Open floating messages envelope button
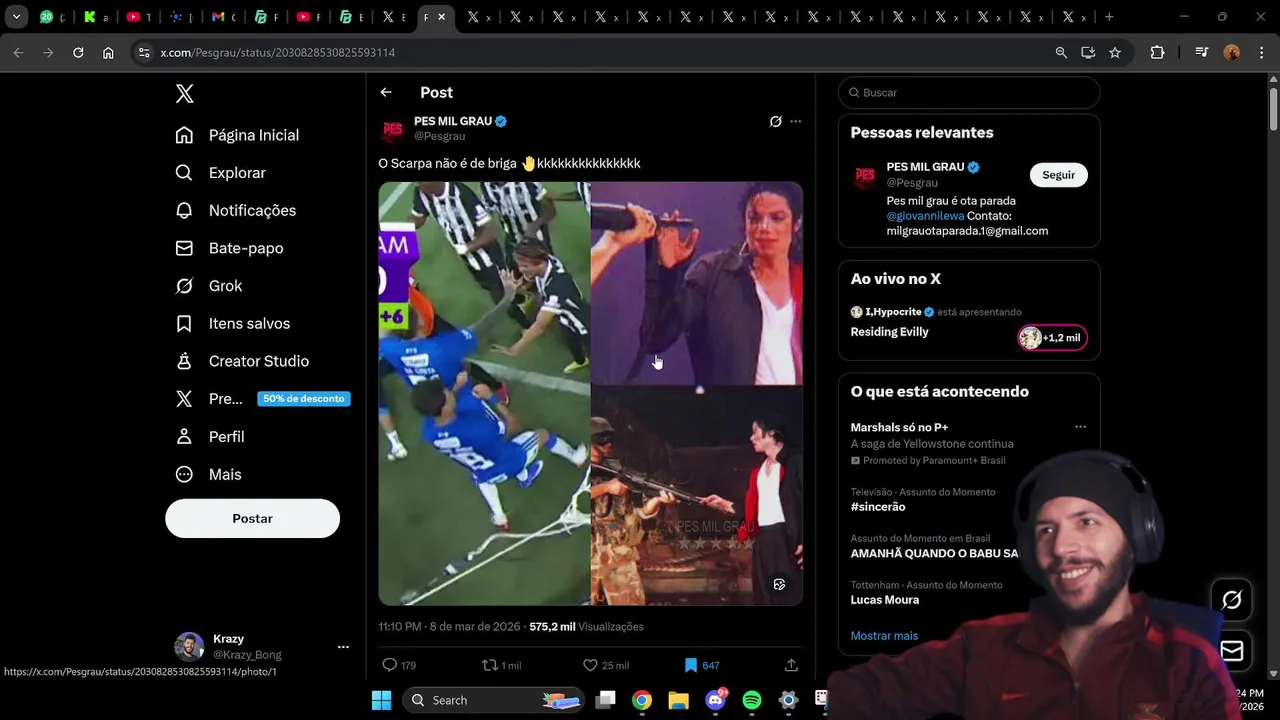The height and width of the screenshot is (720, 1280). pyautogui.click(x=1232, y=651)
